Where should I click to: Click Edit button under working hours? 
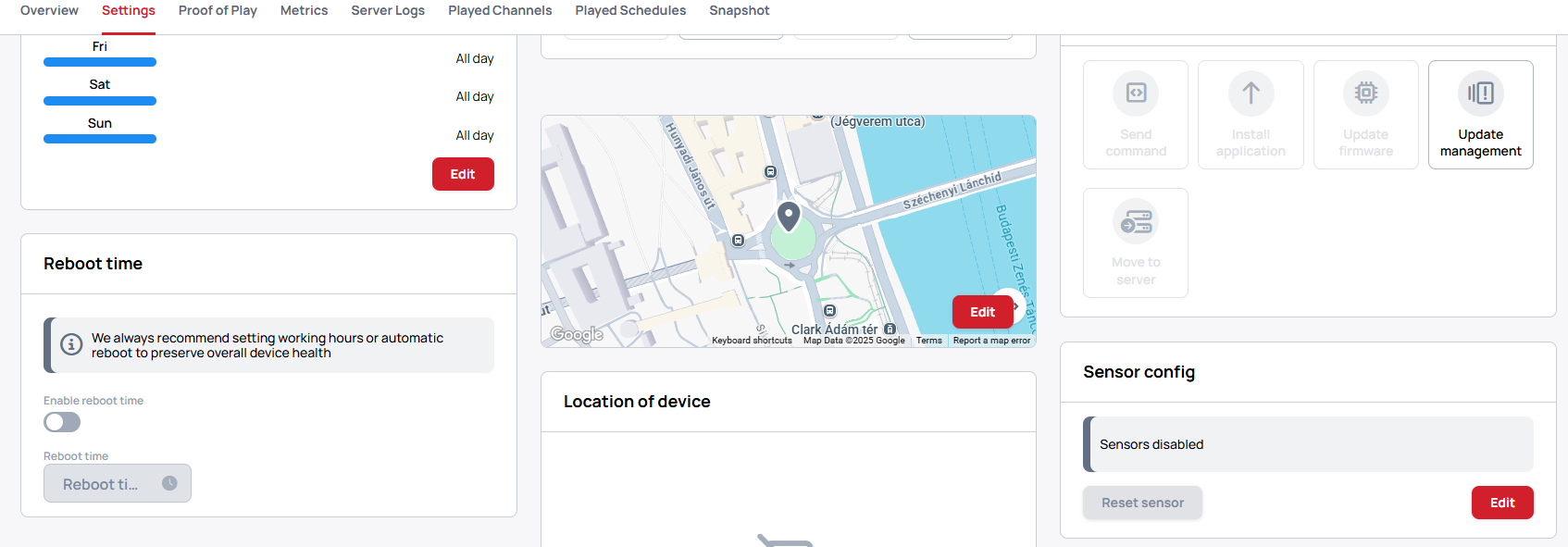[463, 174]
